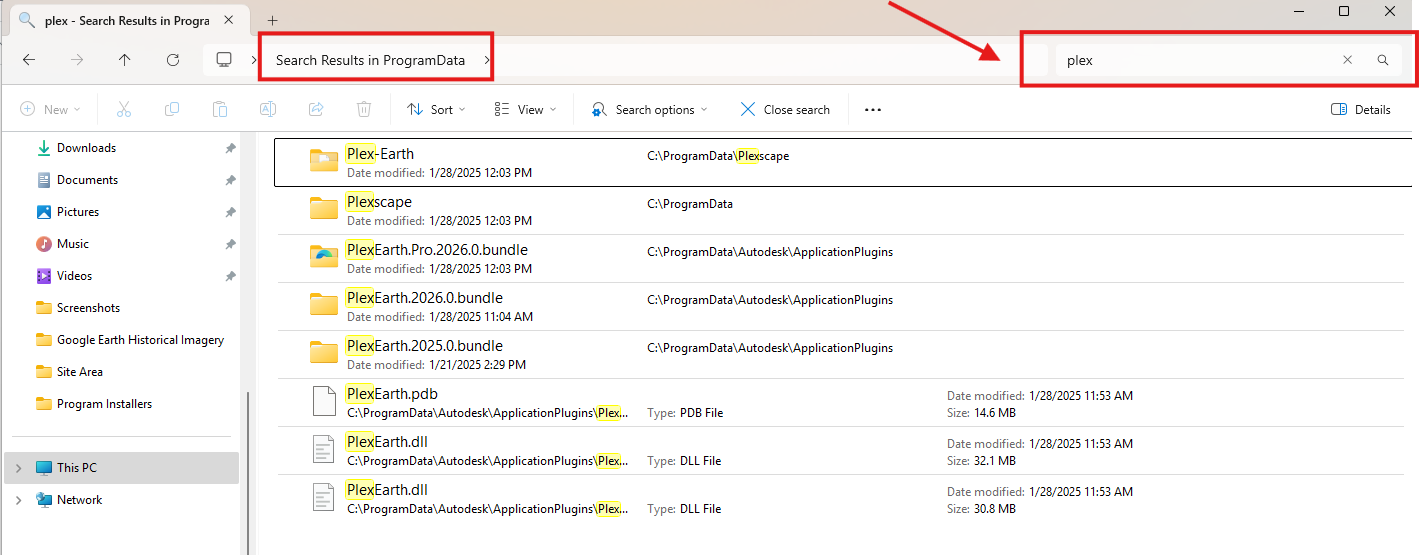Click the C:\ProgramData\Plexscape path text
This screenshot has height=555, width=1420.
pos(718,156)
